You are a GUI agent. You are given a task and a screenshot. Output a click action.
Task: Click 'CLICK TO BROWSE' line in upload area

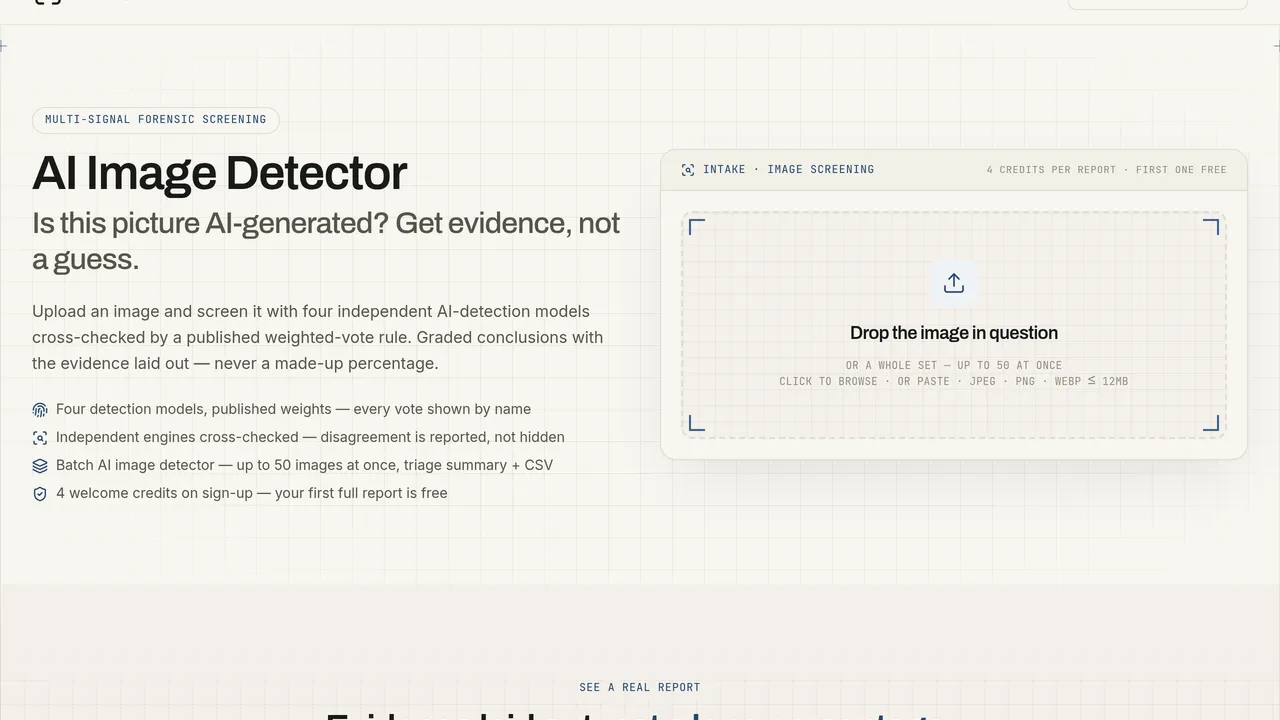point(954,382)
